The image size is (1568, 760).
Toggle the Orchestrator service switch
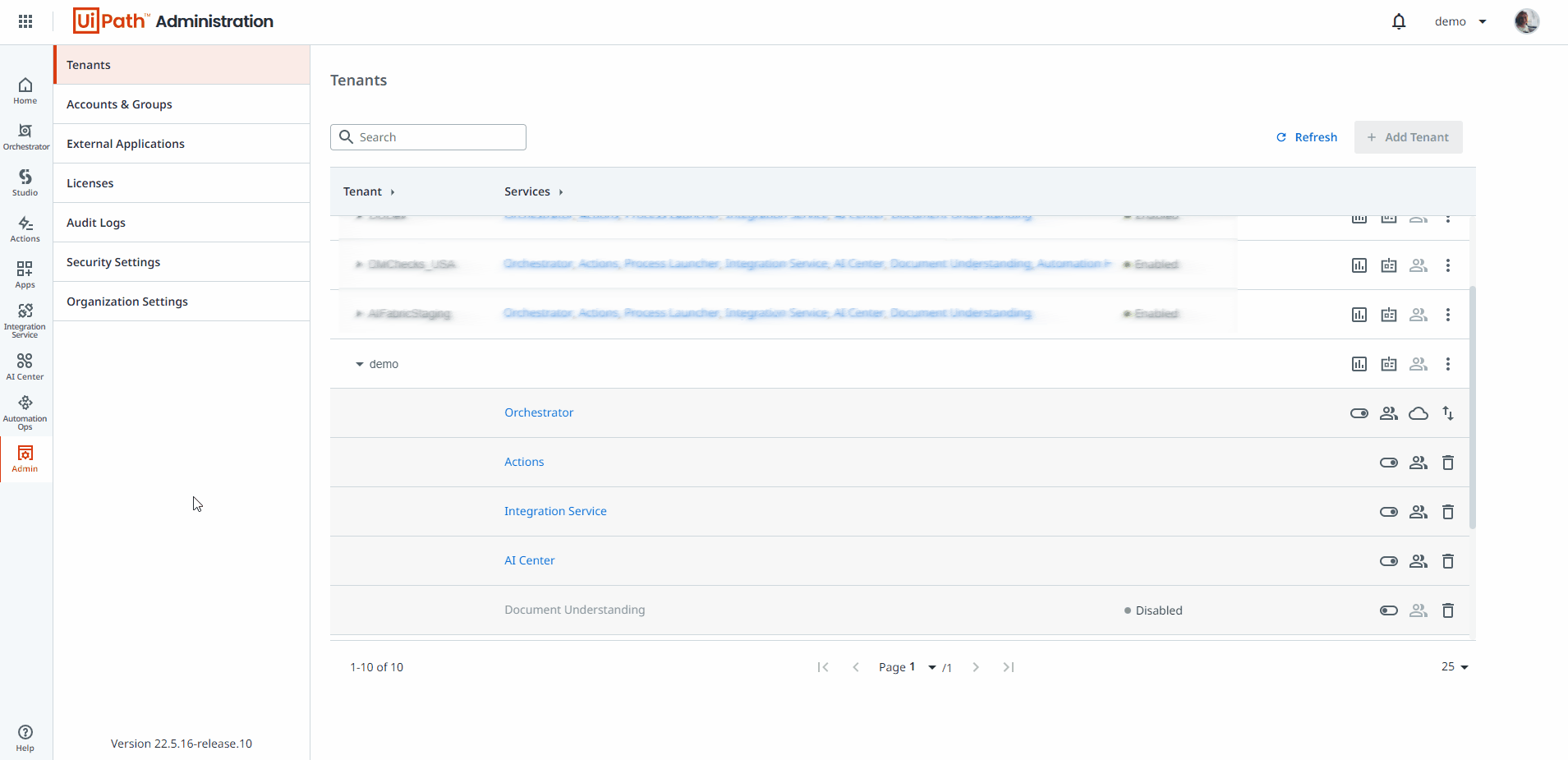(x=1359, y=413)
